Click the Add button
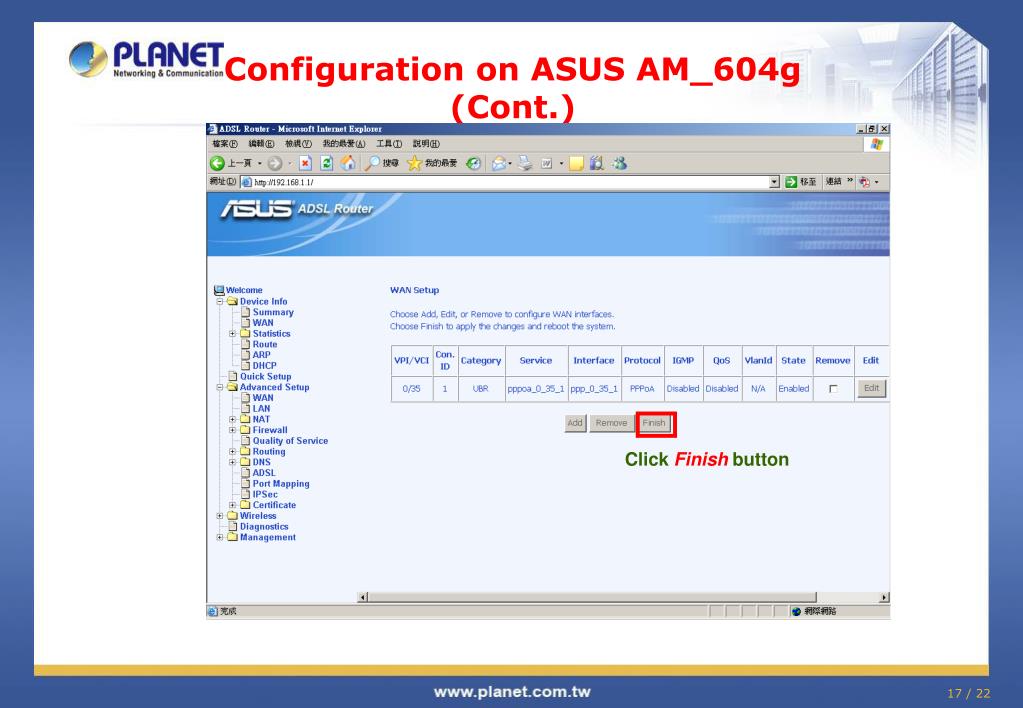 coord(575,423)
